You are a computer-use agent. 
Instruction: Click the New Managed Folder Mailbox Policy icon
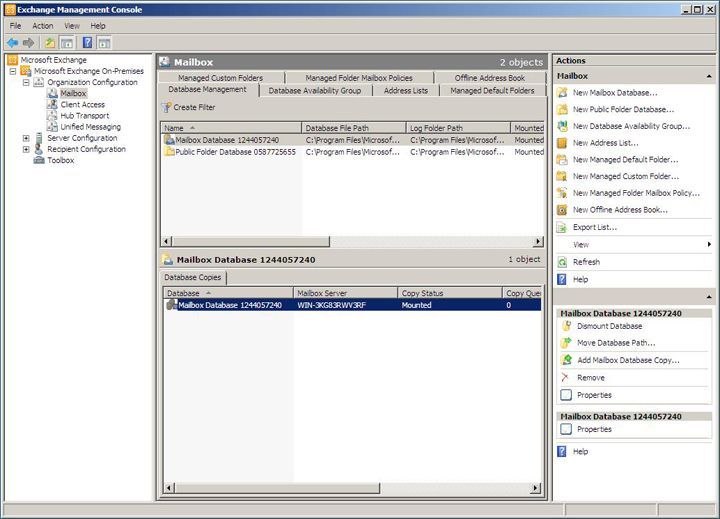tap(562, 193)
